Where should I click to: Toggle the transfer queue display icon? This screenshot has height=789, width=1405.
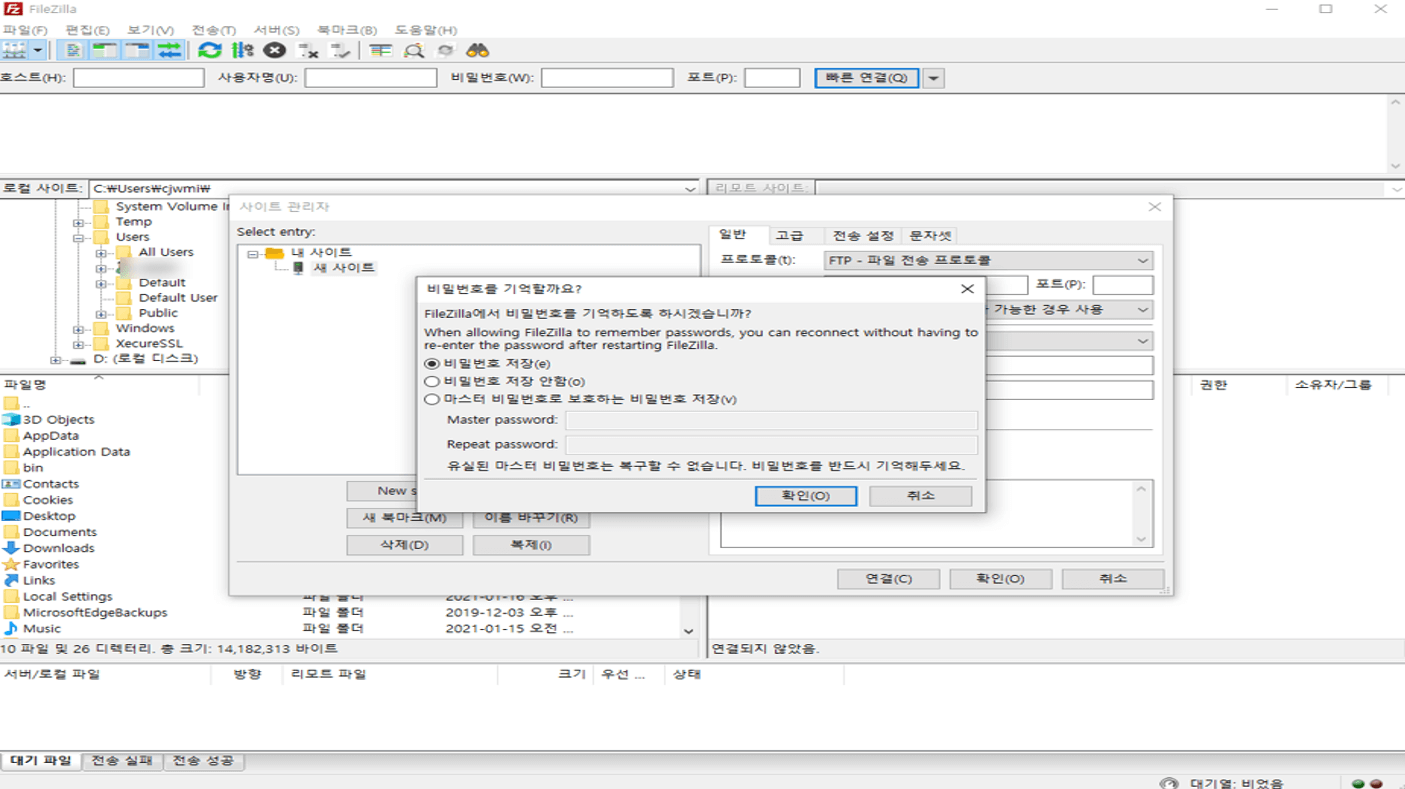point(169,50)
